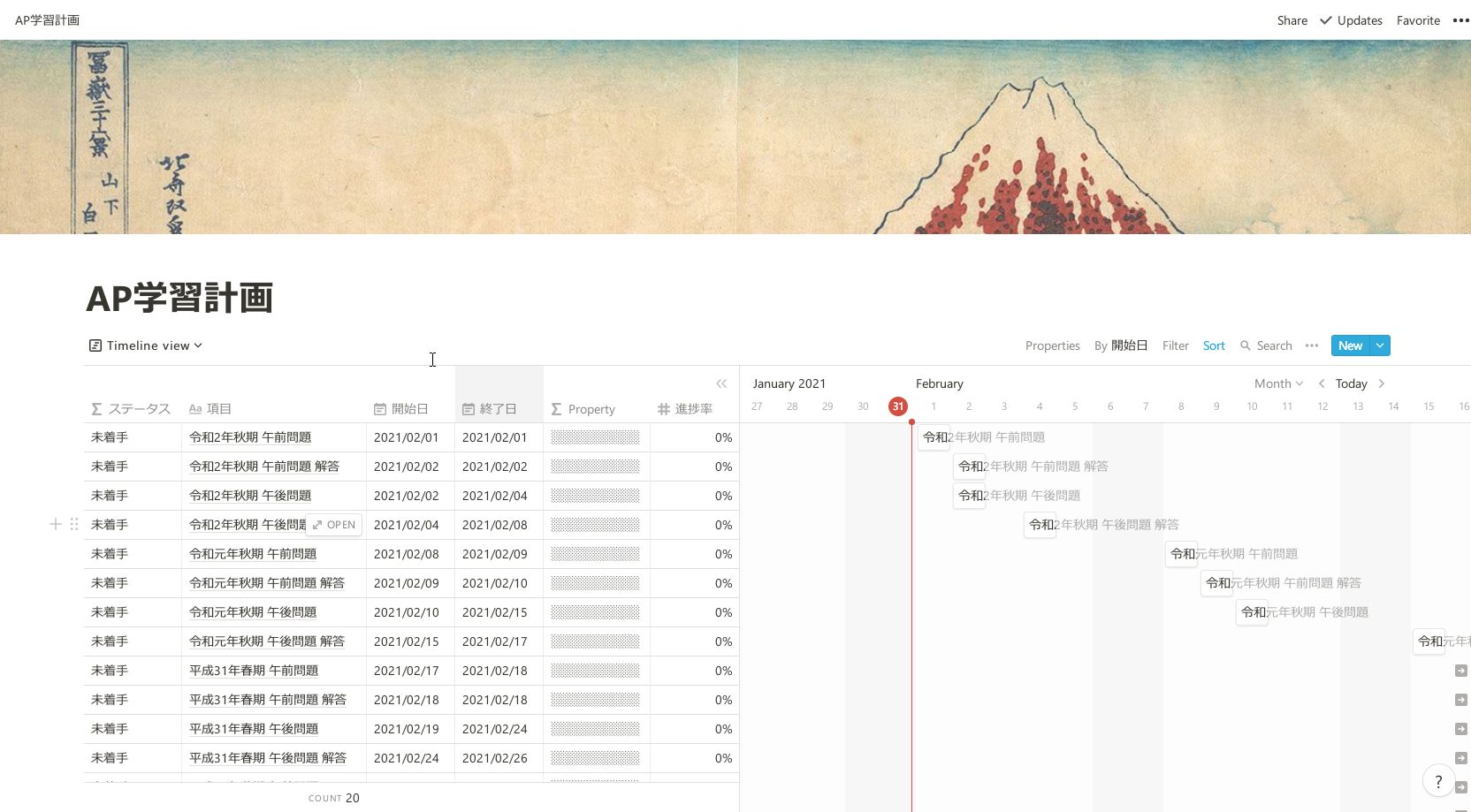Click Share in the top bar
The height and width of the screenshot is (812, 1471).
(1292, 20)
